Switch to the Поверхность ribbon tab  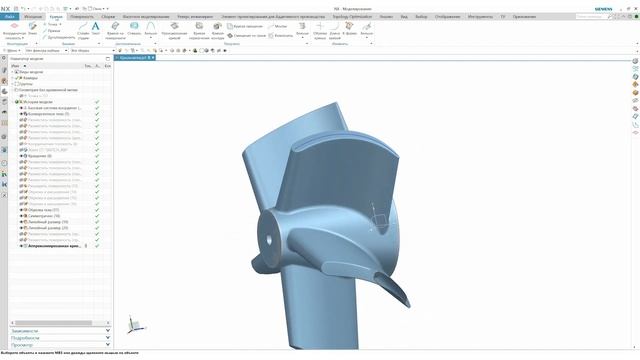pyautogui.click(x=82, y=17)
